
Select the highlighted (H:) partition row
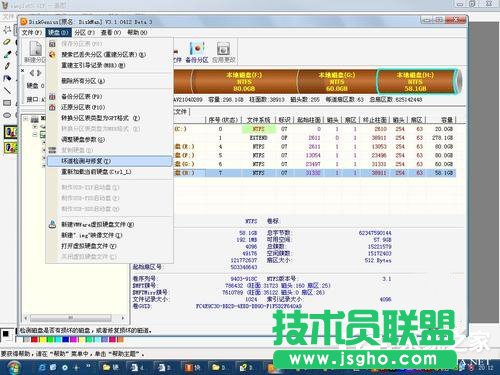tap(314, 173)
